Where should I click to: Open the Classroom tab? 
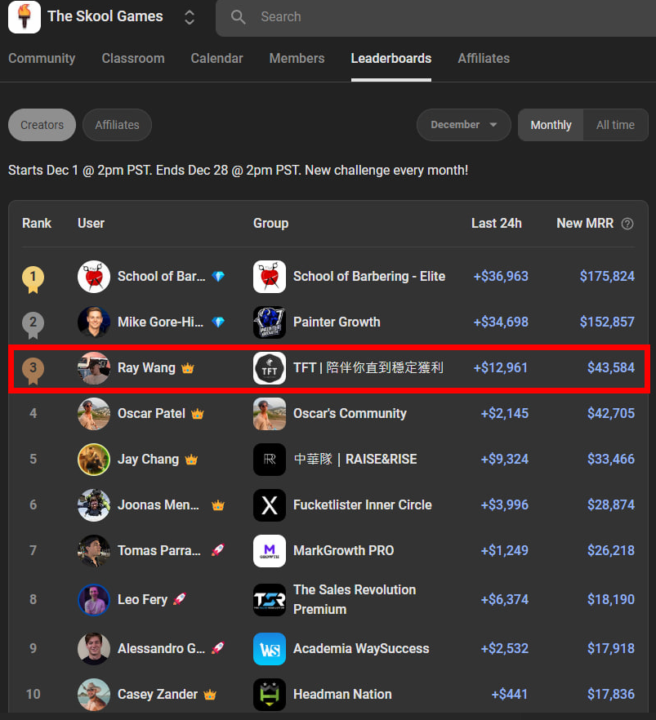tap(133, 58)
